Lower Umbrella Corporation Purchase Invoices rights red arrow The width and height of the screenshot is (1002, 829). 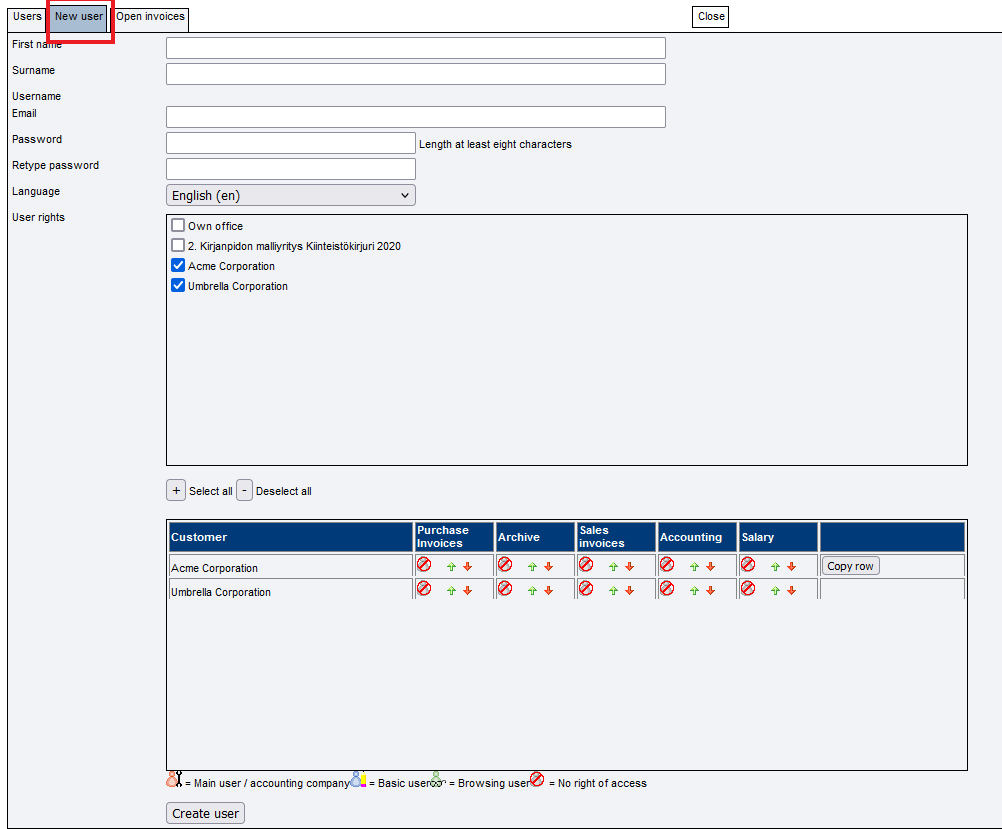coord(468,591)
